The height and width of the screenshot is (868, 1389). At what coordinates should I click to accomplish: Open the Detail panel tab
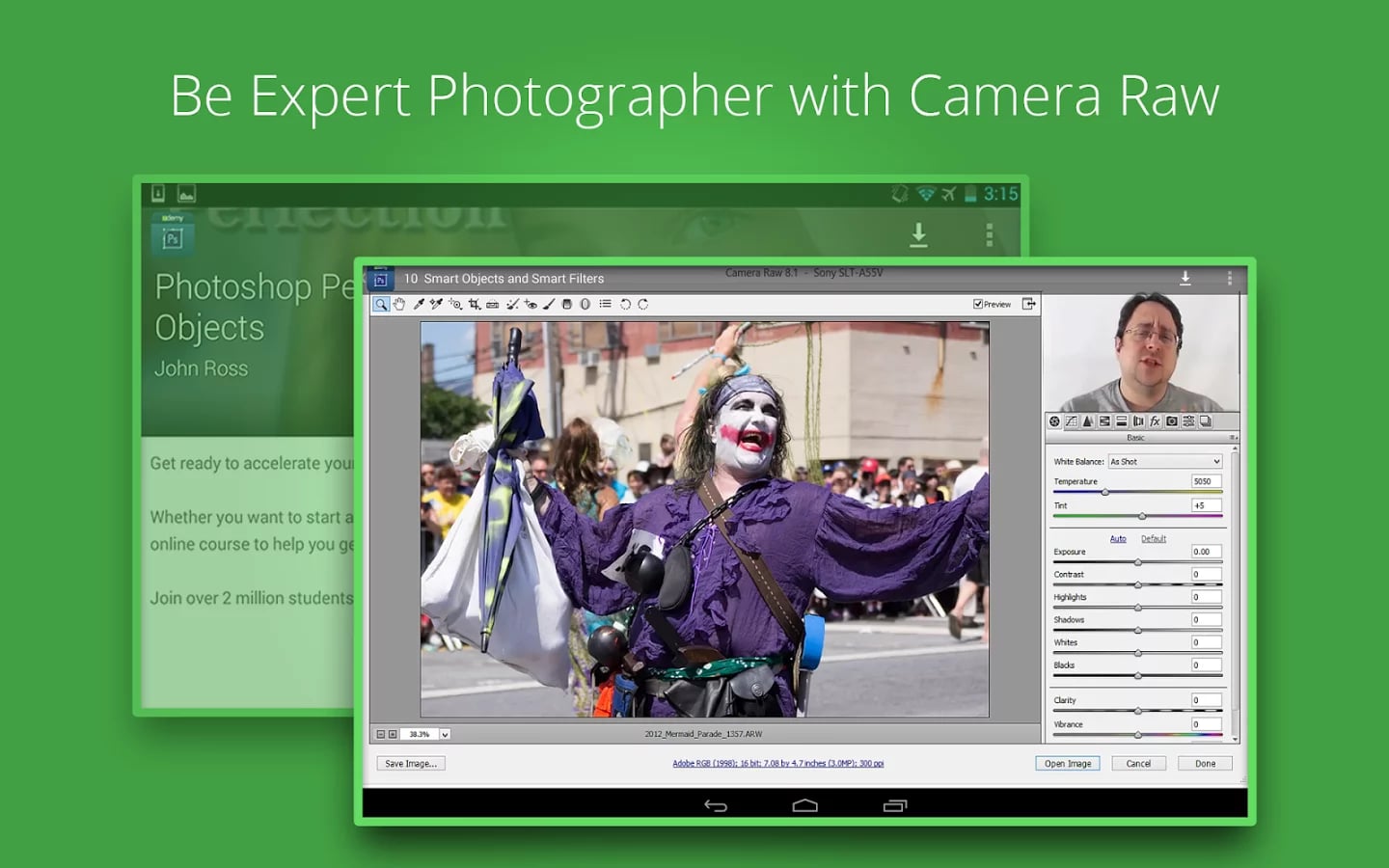click(x=1087, y=421)
